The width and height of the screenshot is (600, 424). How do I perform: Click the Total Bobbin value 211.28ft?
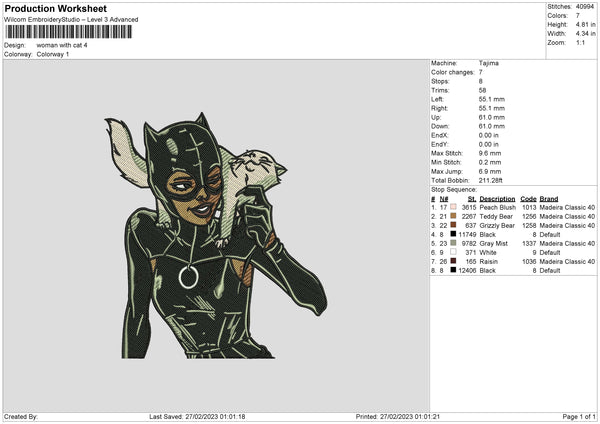tap(491, 180)
